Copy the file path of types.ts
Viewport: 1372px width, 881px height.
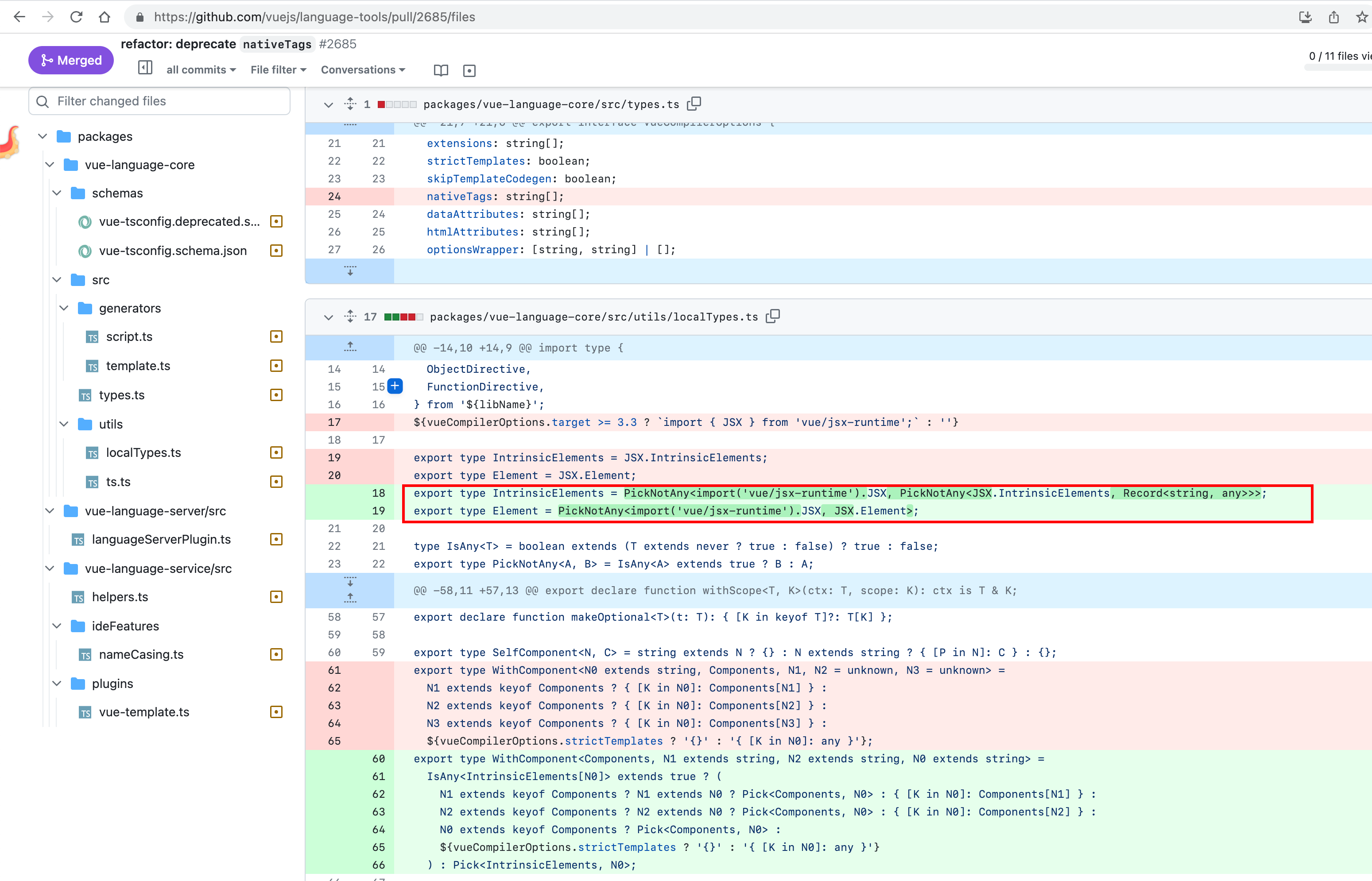coord(694,104)
